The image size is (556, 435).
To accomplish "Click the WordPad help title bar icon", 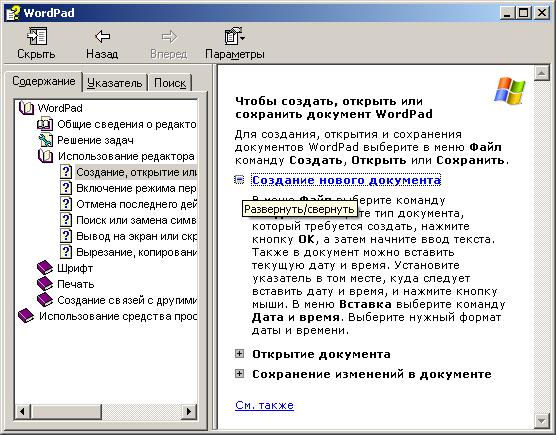I will tap(13, 13).
